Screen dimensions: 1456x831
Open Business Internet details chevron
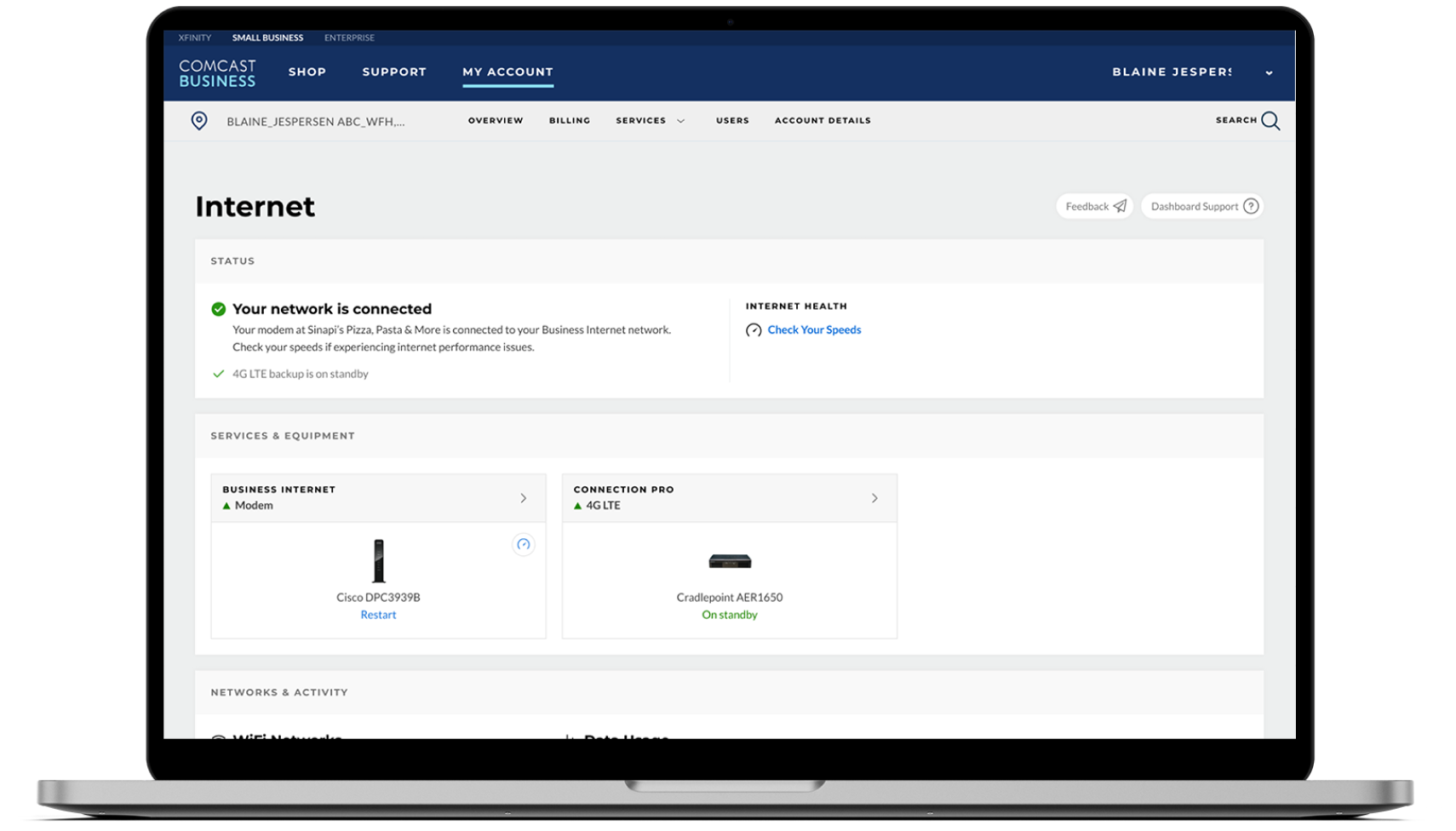(x=524, y=498)
